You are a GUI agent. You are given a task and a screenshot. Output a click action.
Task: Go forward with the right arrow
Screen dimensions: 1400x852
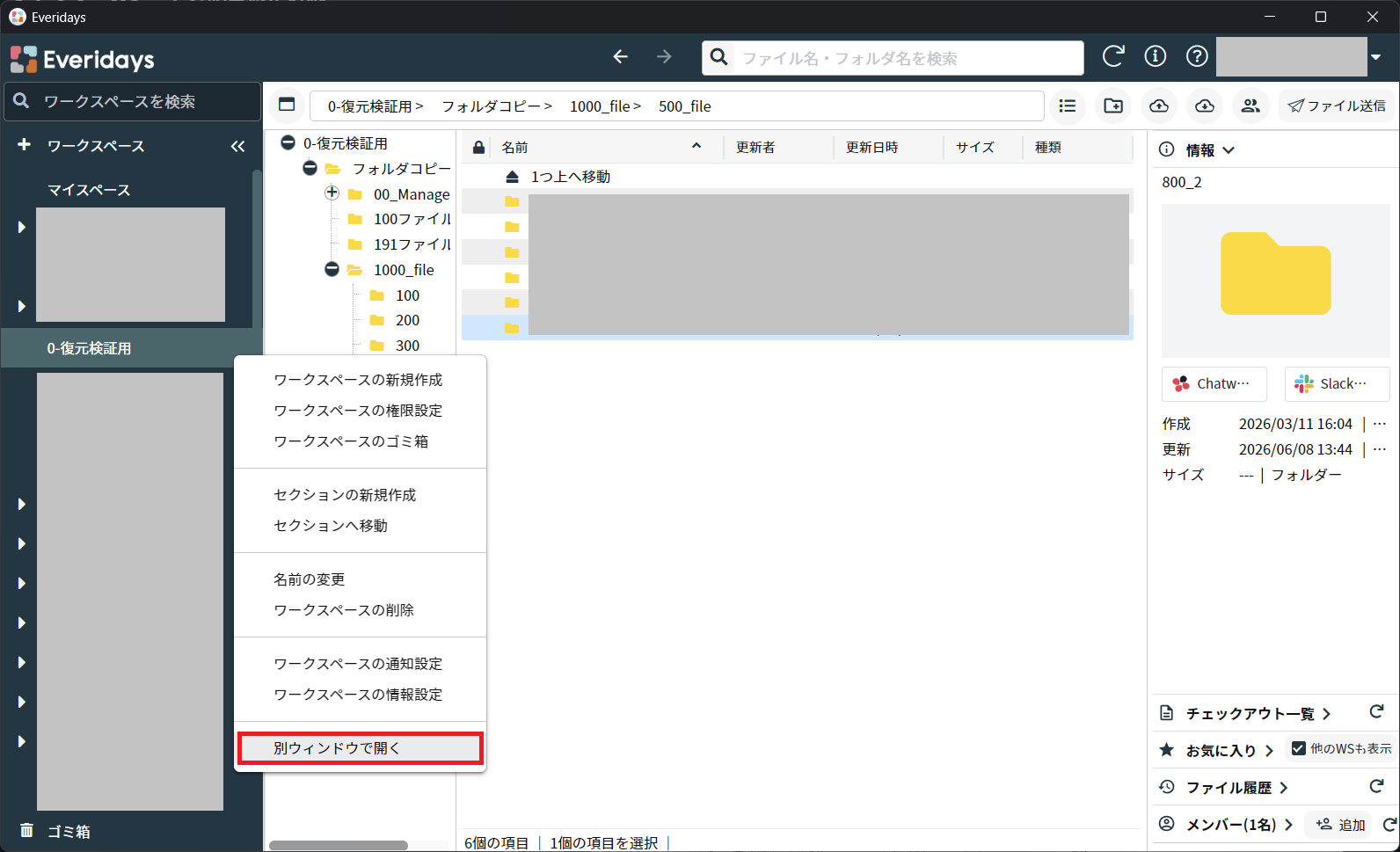click(664, 57)
